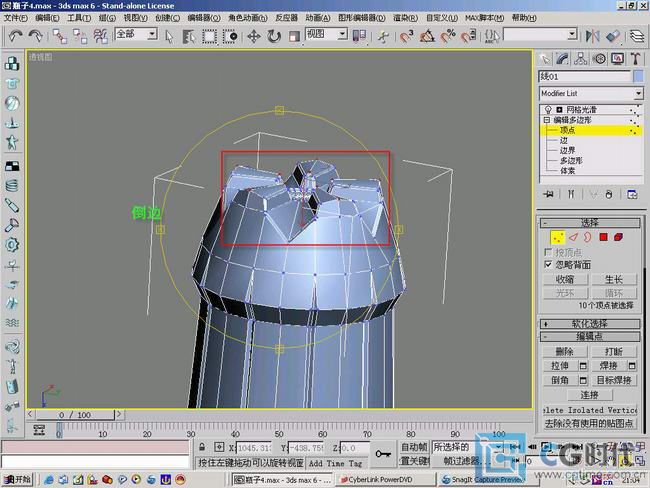Click the Redo arrow in the main toolbar
This screenshot has height=488, width=650.
pyautogui.click(x=36, y=36)
